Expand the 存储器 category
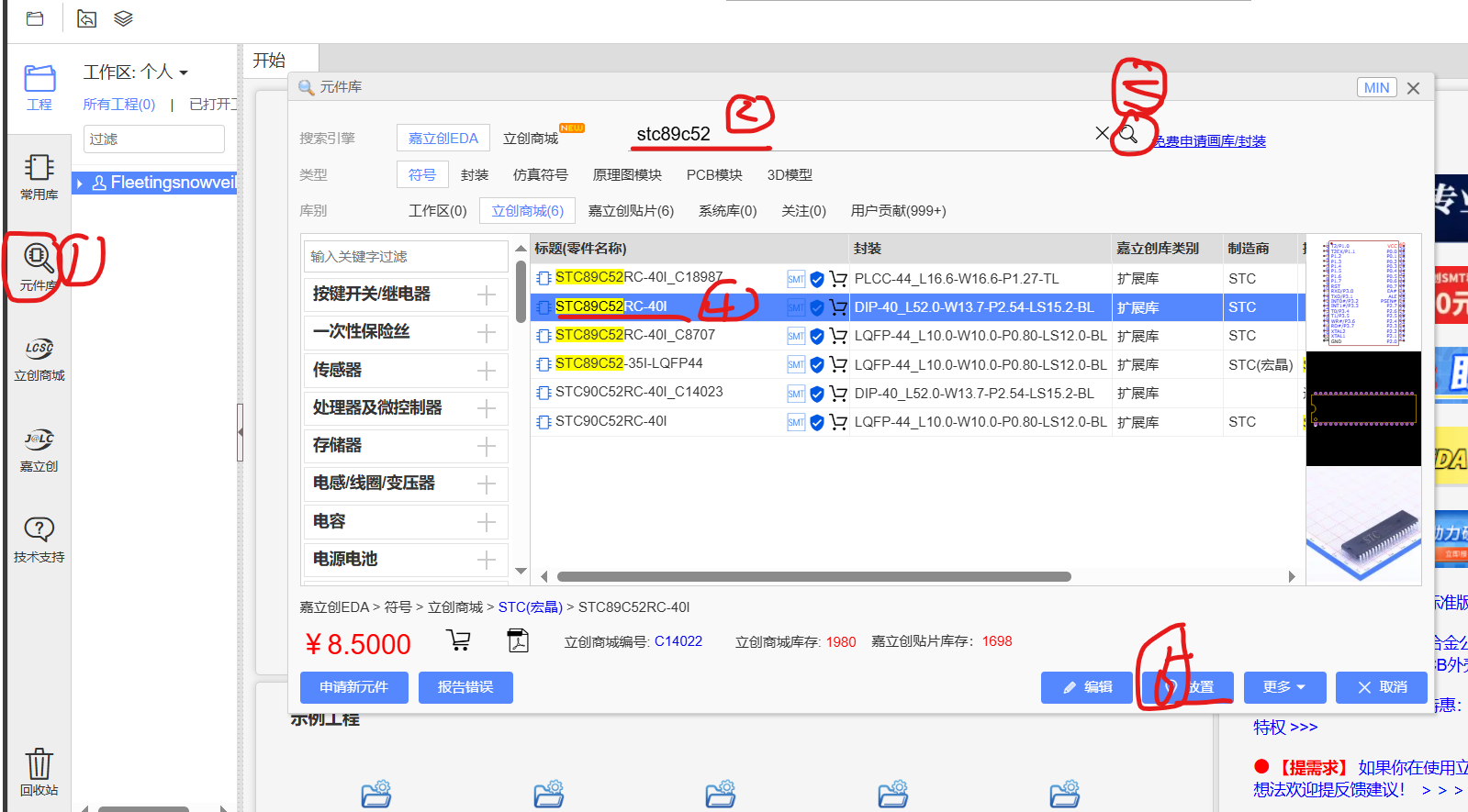 pyautogui.click(x=487, y=446)
